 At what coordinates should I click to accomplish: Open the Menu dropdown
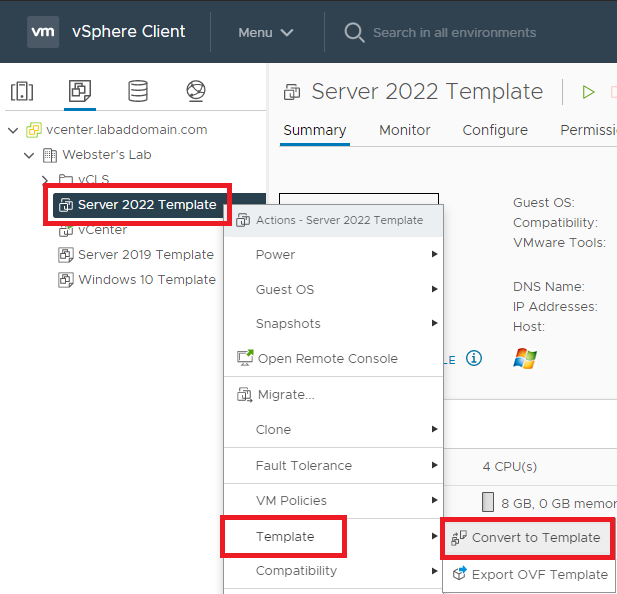(266, 32)
